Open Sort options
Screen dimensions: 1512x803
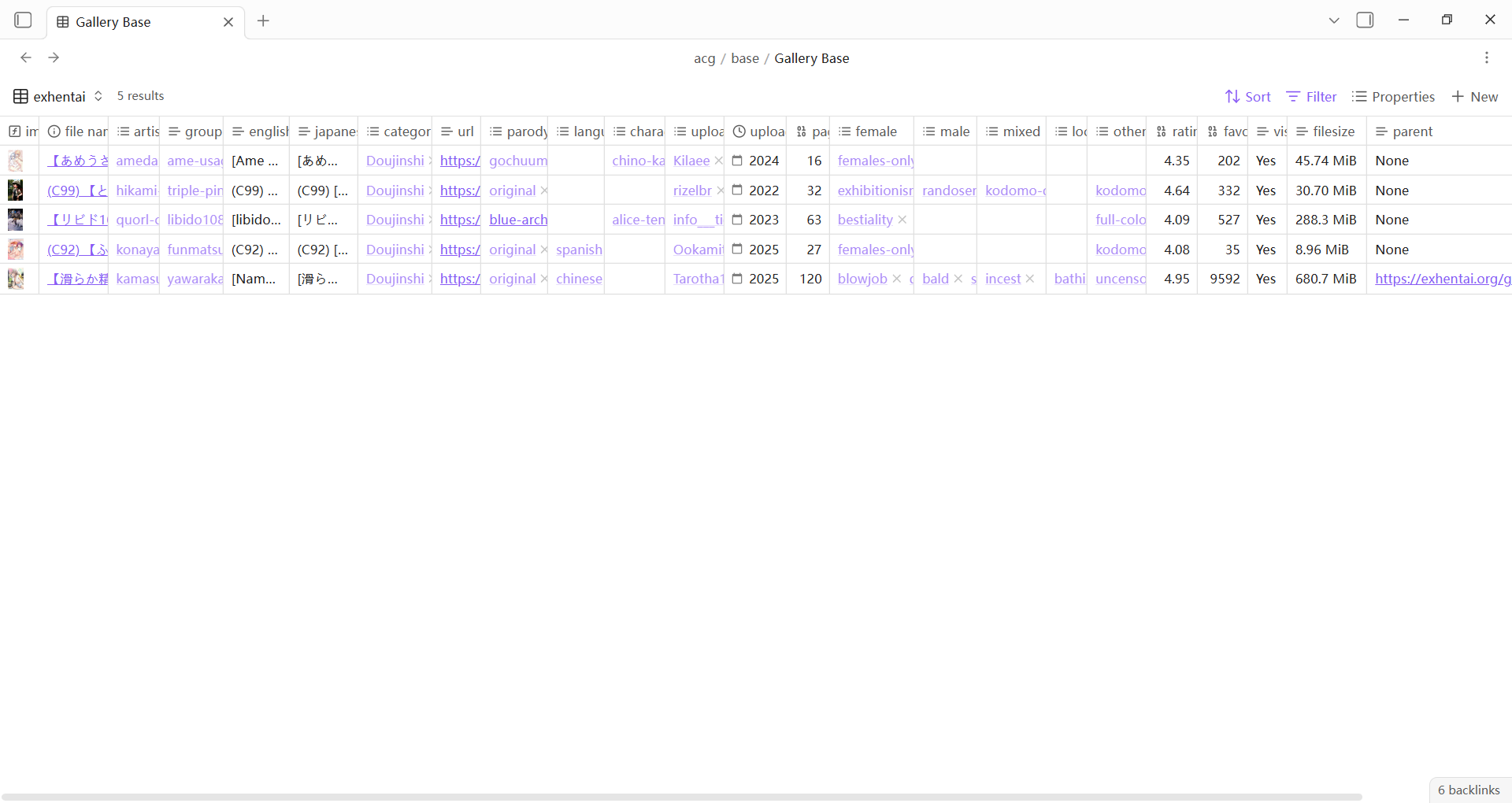tap(1248, 97)
